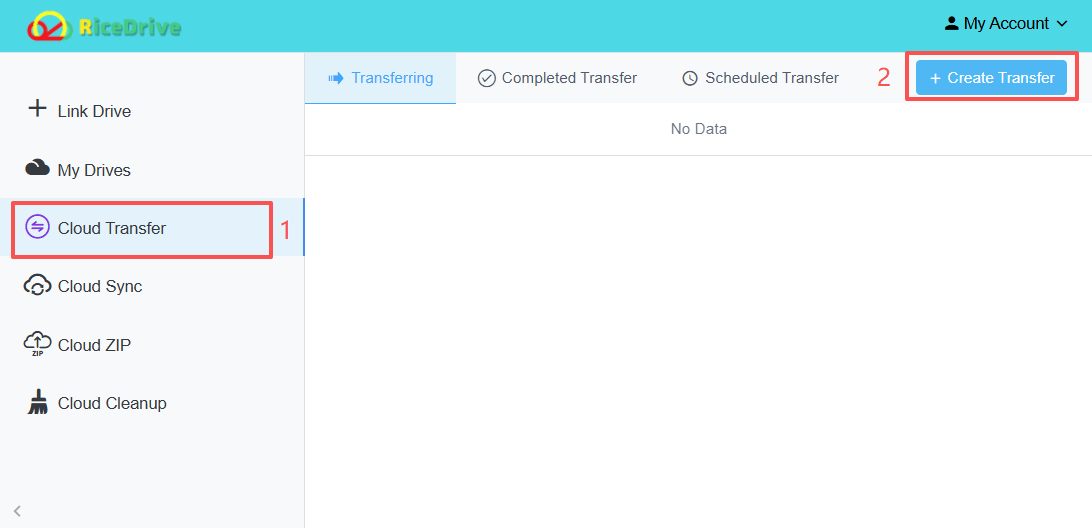Click the Cloud ZIP upload icon
This screenshot has width=1092, height=528.
[x=37, y=344]
